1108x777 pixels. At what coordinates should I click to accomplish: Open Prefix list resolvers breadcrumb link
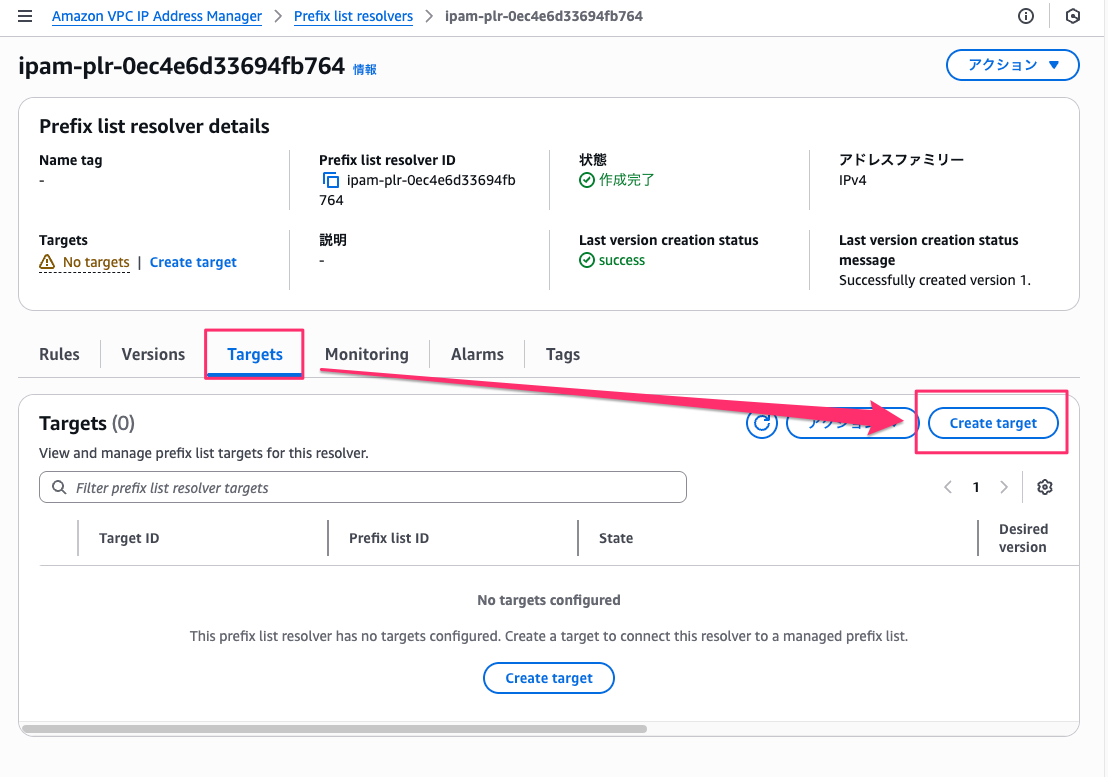pos(353,16)
